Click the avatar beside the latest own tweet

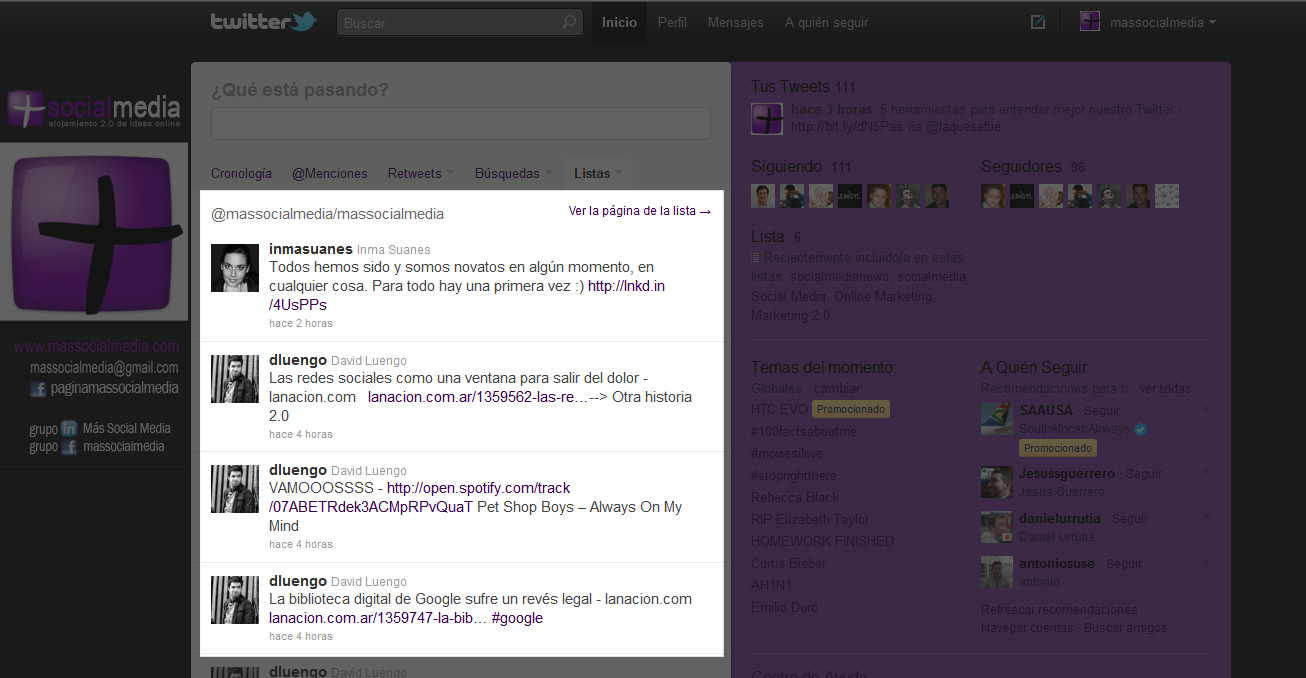pos(767,118)
